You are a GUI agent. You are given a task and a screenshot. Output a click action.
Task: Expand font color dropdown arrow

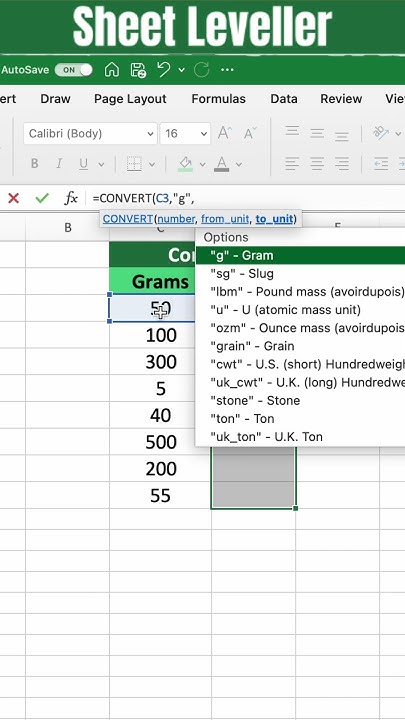coord(239,164)
